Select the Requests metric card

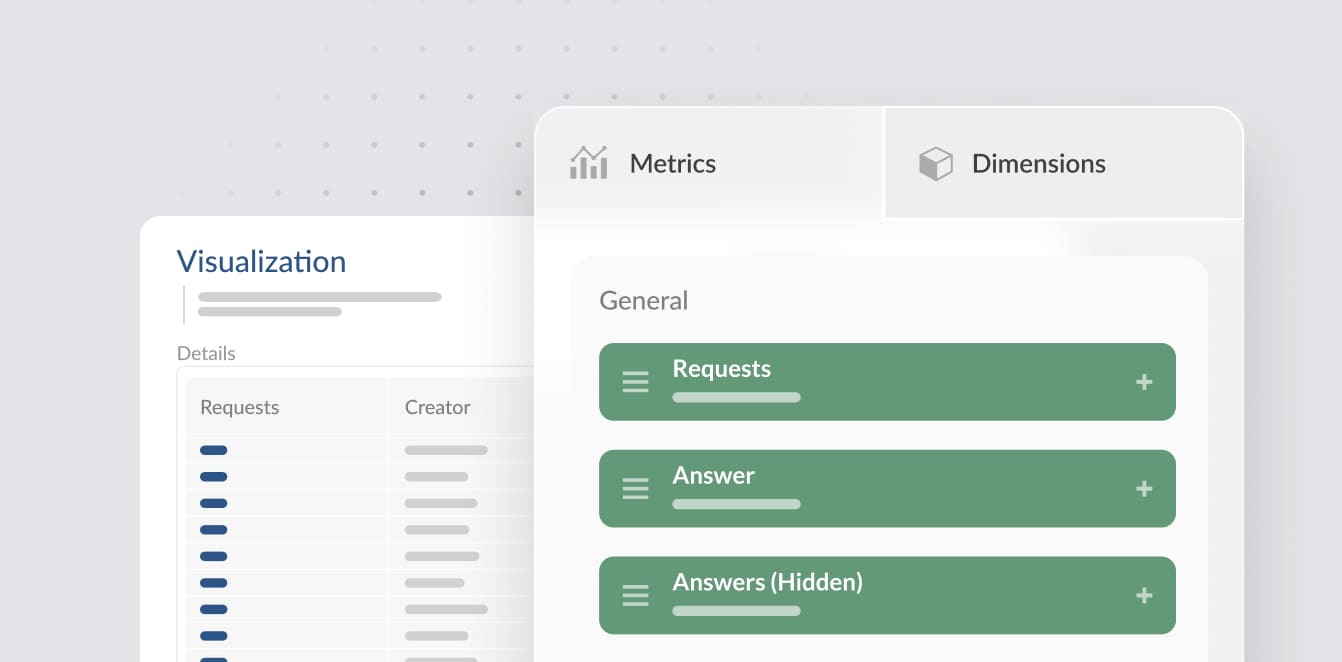(887, 382)
